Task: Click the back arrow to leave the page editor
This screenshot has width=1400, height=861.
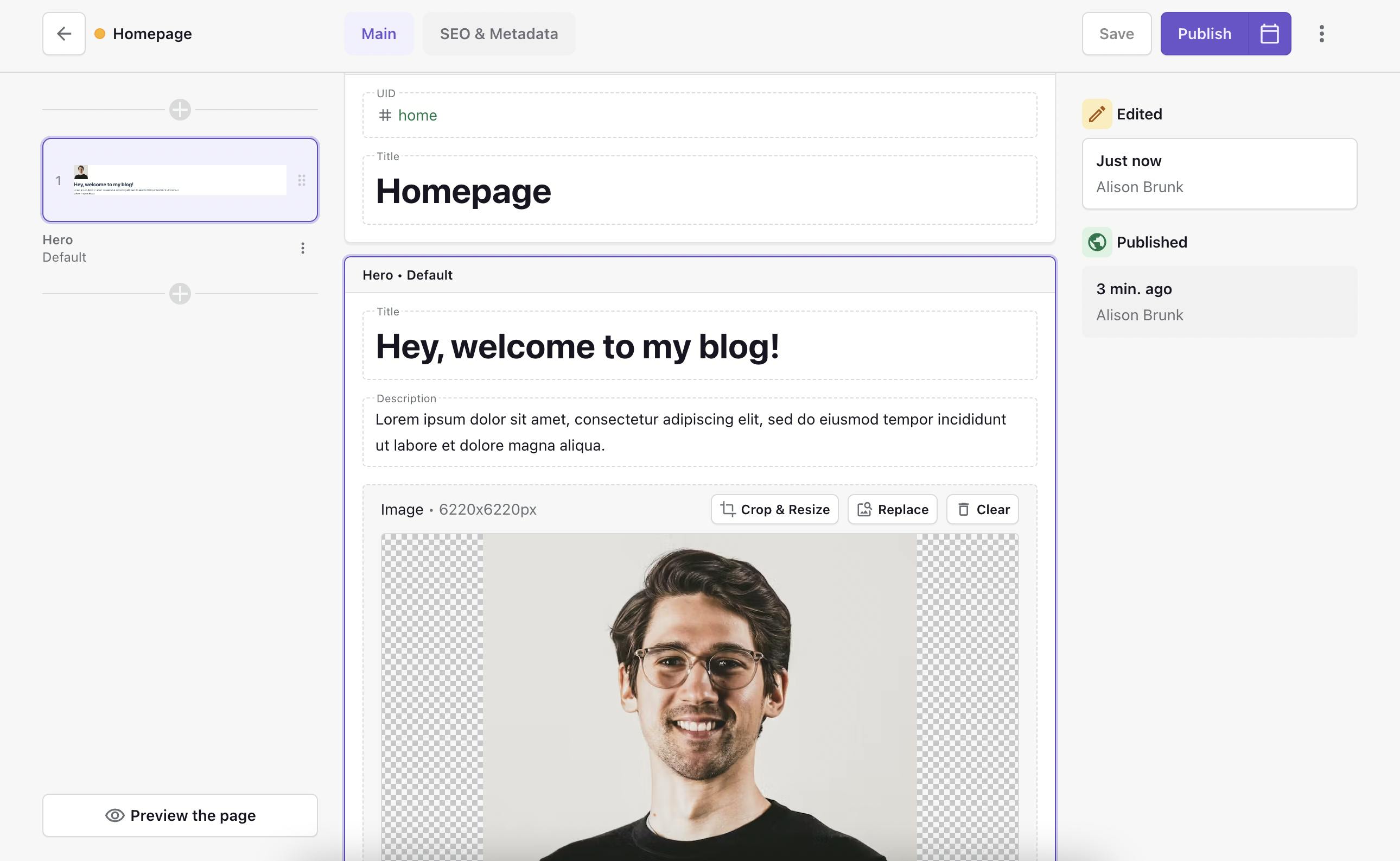Action: (63, 34)
